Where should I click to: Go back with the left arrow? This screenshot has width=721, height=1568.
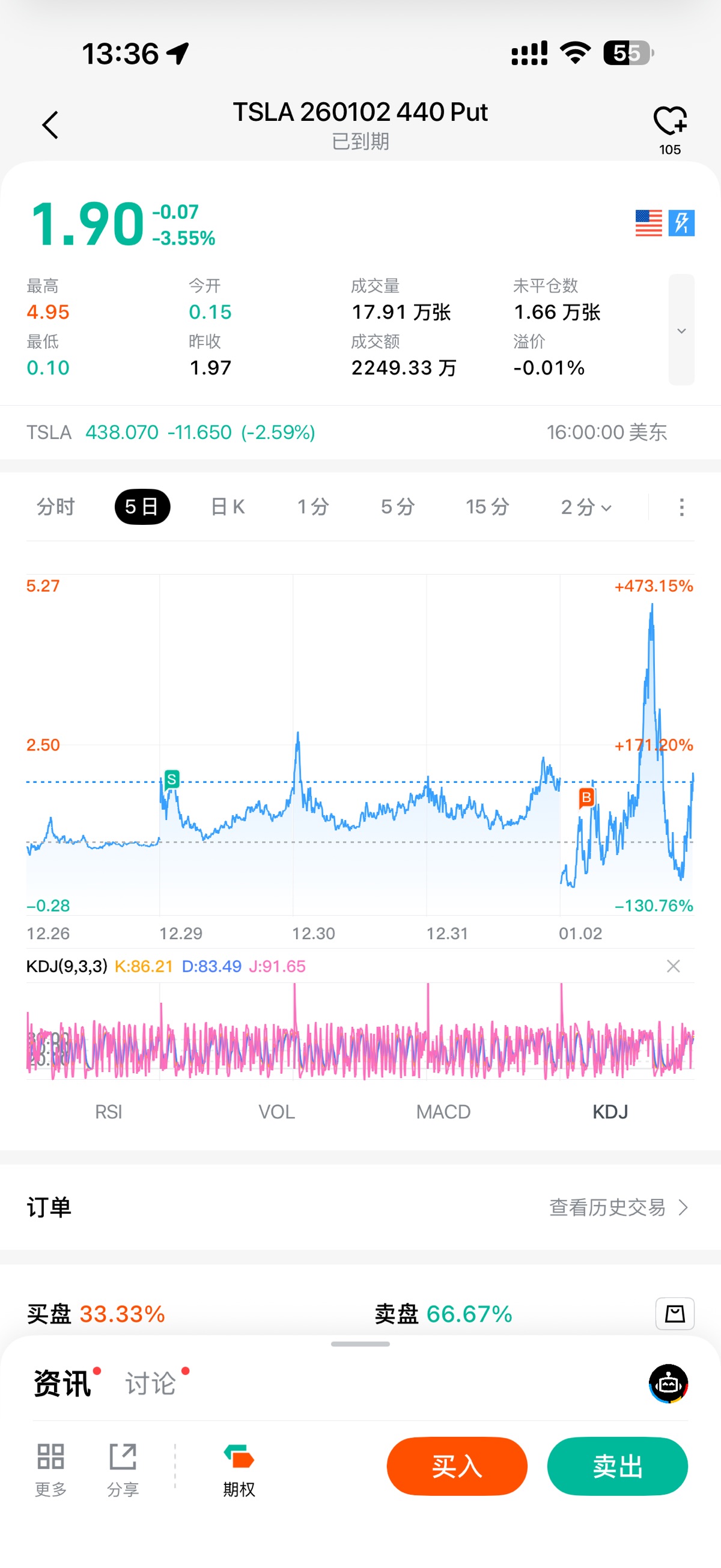click(50, 125)
